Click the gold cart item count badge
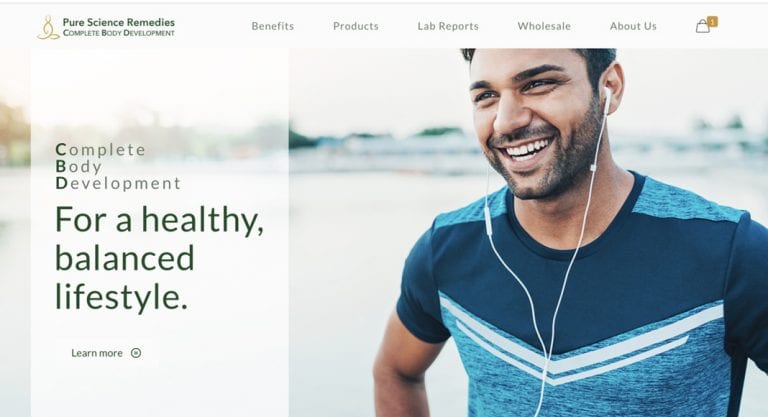768x417 pixels. pos(713,22)
